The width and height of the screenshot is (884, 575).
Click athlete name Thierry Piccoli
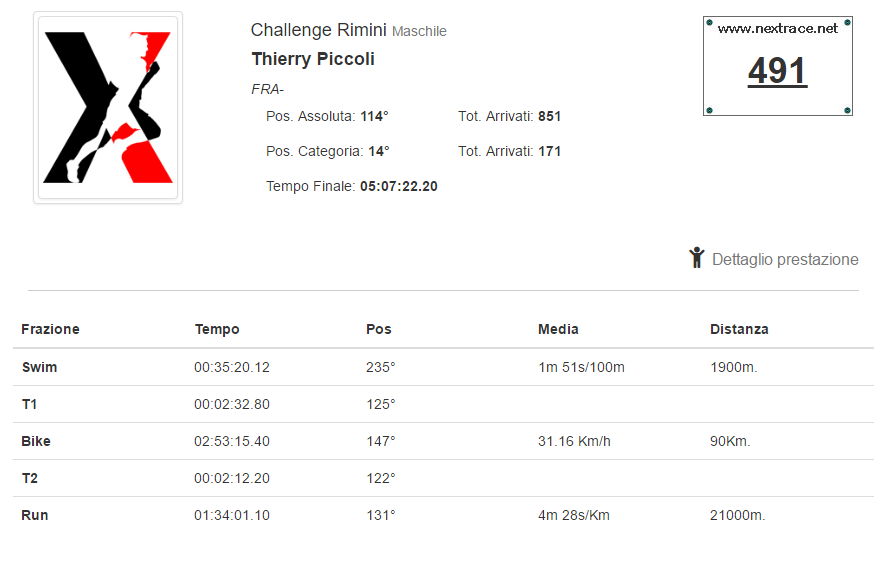click(313, 59)
